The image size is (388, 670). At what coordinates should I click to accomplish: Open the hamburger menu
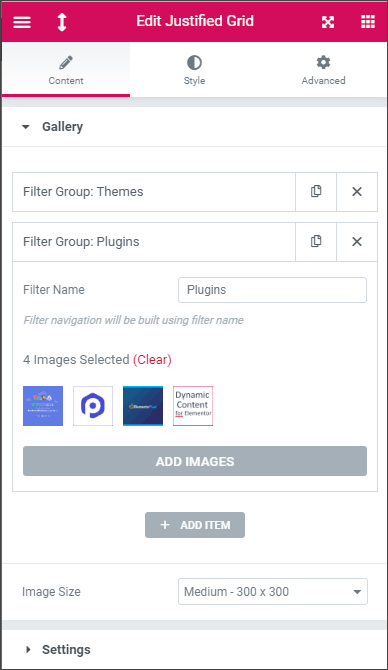click(x=22, y=22)
